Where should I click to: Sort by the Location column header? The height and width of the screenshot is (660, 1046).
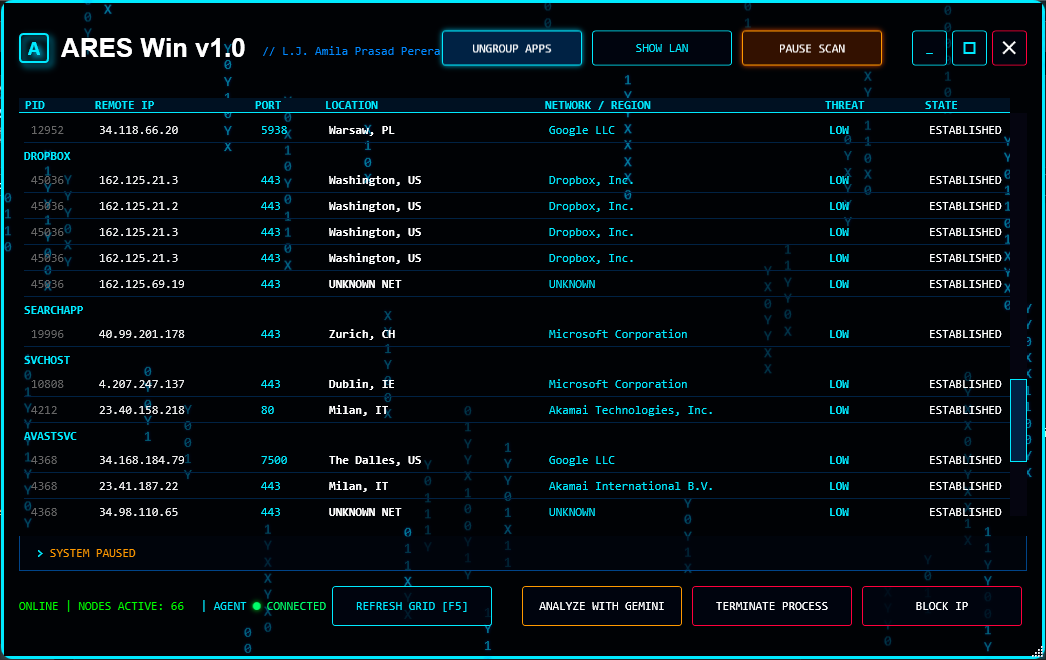point(352,105)
